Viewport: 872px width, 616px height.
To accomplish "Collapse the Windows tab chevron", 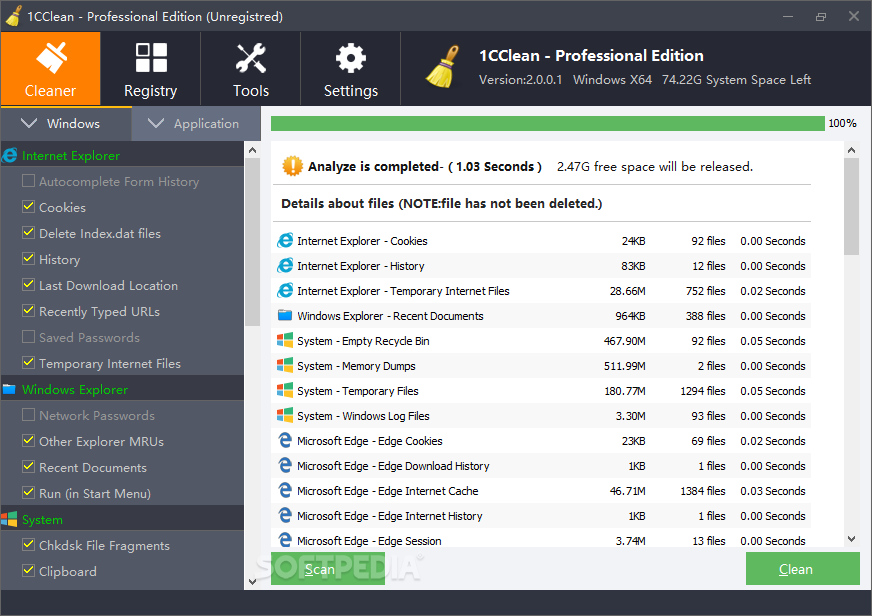I will pos(29,123).
